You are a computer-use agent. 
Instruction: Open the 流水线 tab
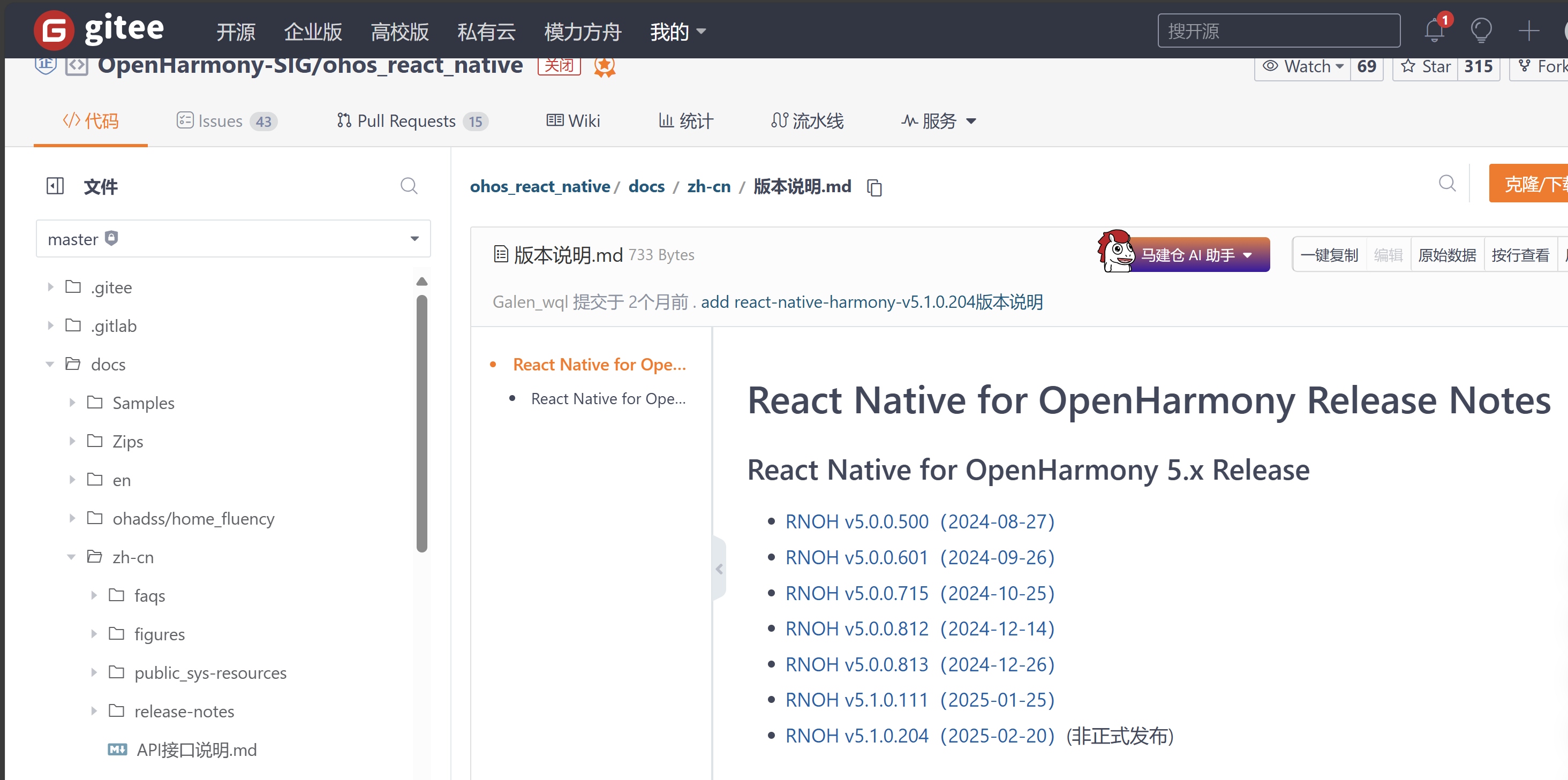(807, 121)
